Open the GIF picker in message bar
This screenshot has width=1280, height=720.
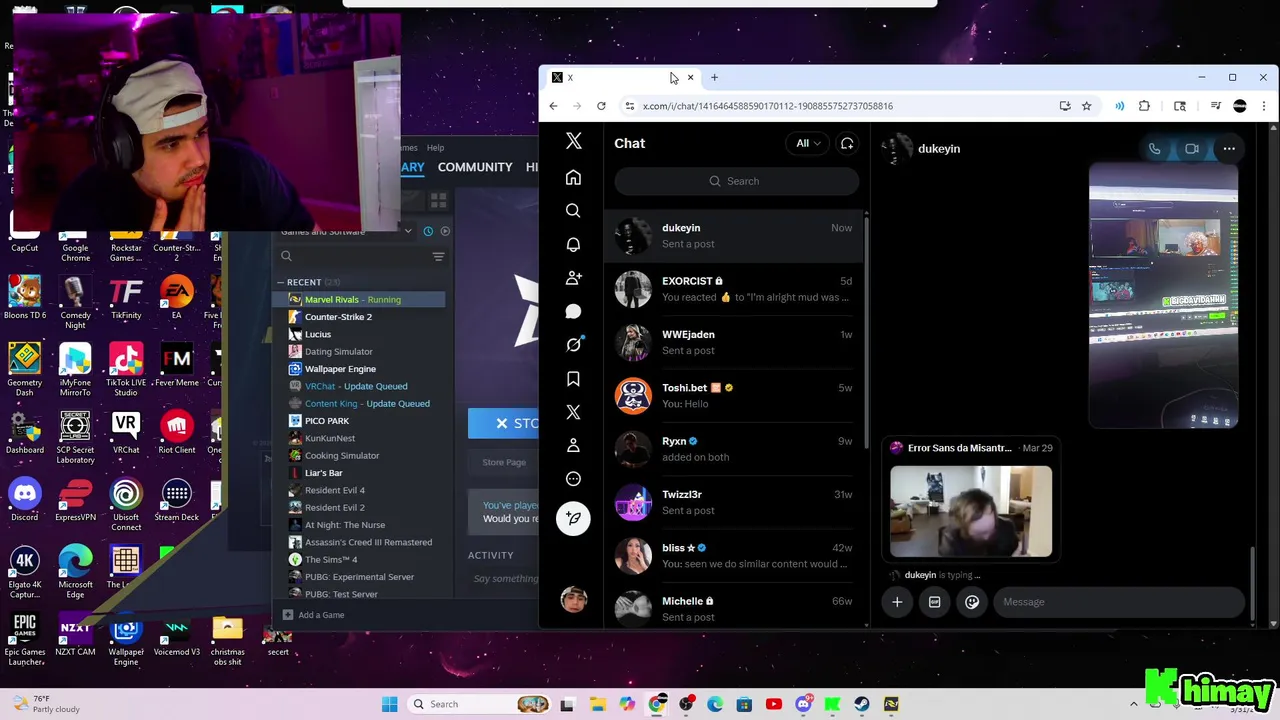click(934, 602)
